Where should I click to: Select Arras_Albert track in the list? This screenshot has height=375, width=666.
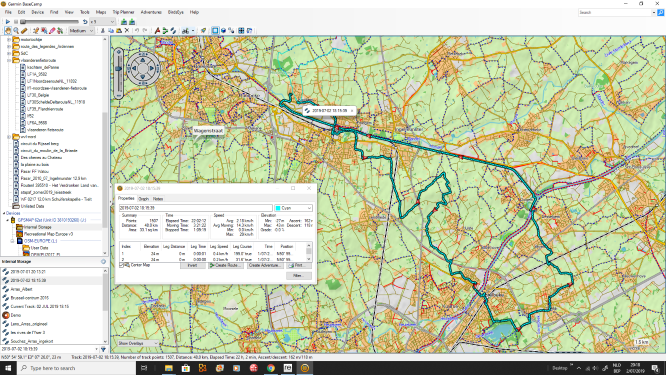[21, 289]
